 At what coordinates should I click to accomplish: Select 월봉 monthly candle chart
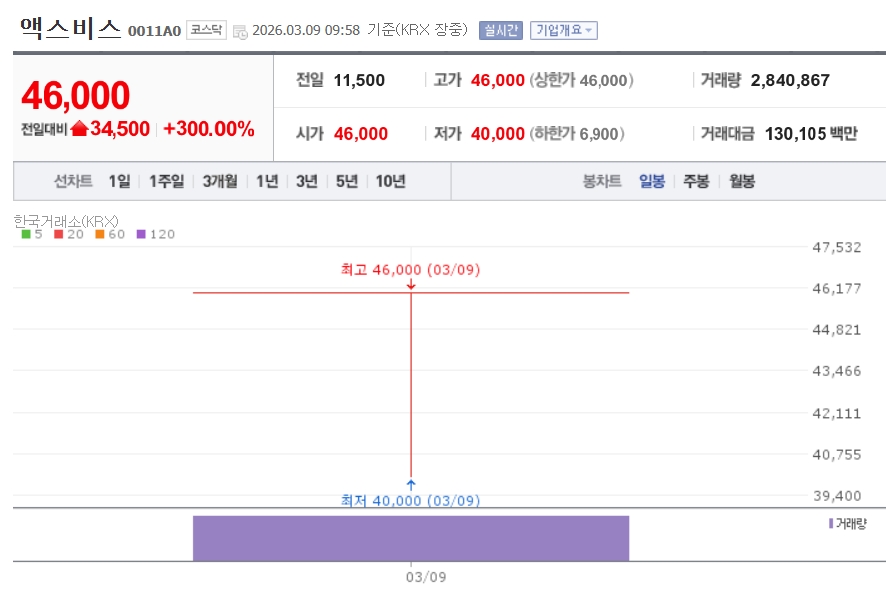(x=742, y=181)
